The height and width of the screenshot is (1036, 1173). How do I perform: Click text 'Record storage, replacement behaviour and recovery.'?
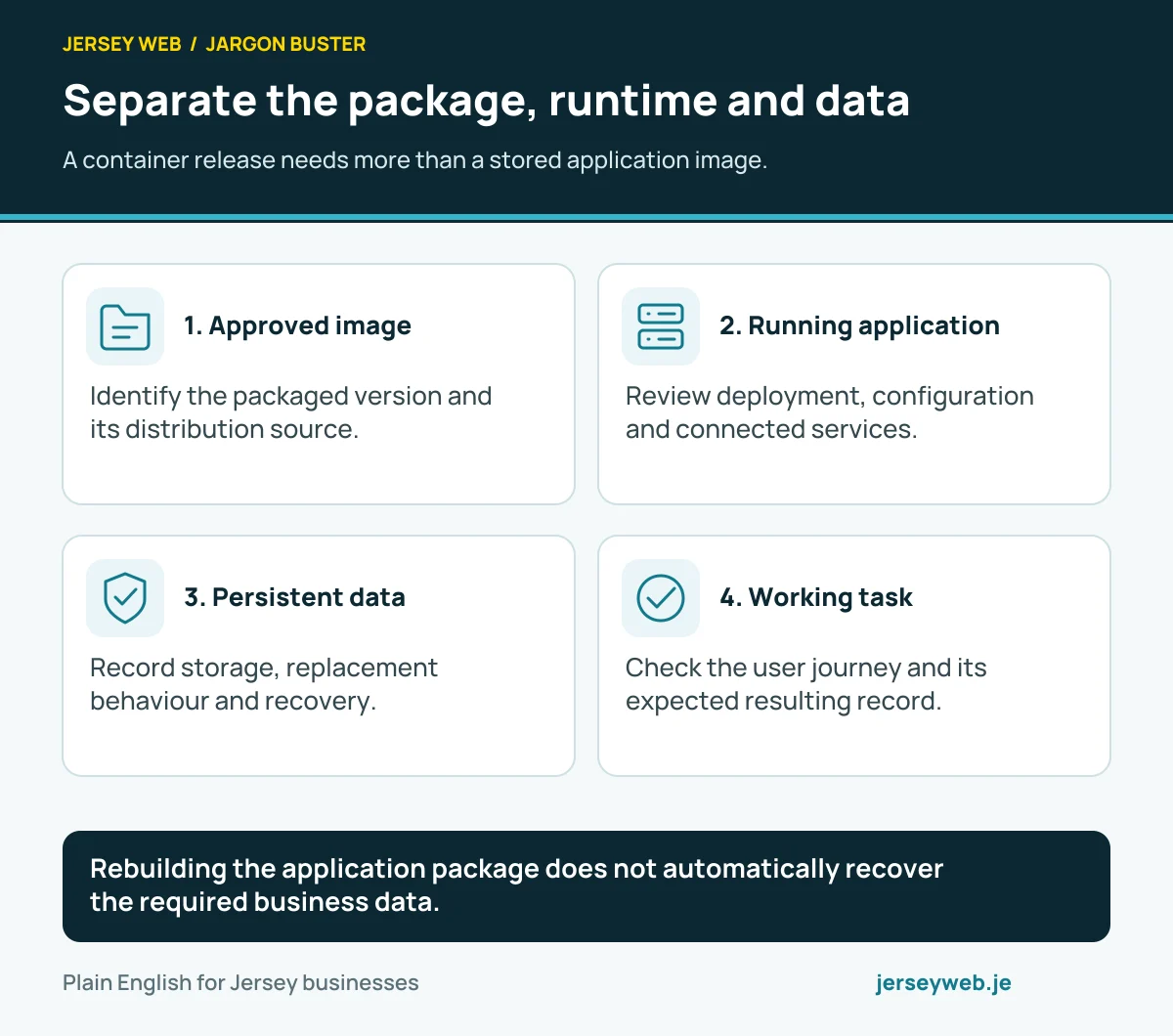(x=263, y=684)
